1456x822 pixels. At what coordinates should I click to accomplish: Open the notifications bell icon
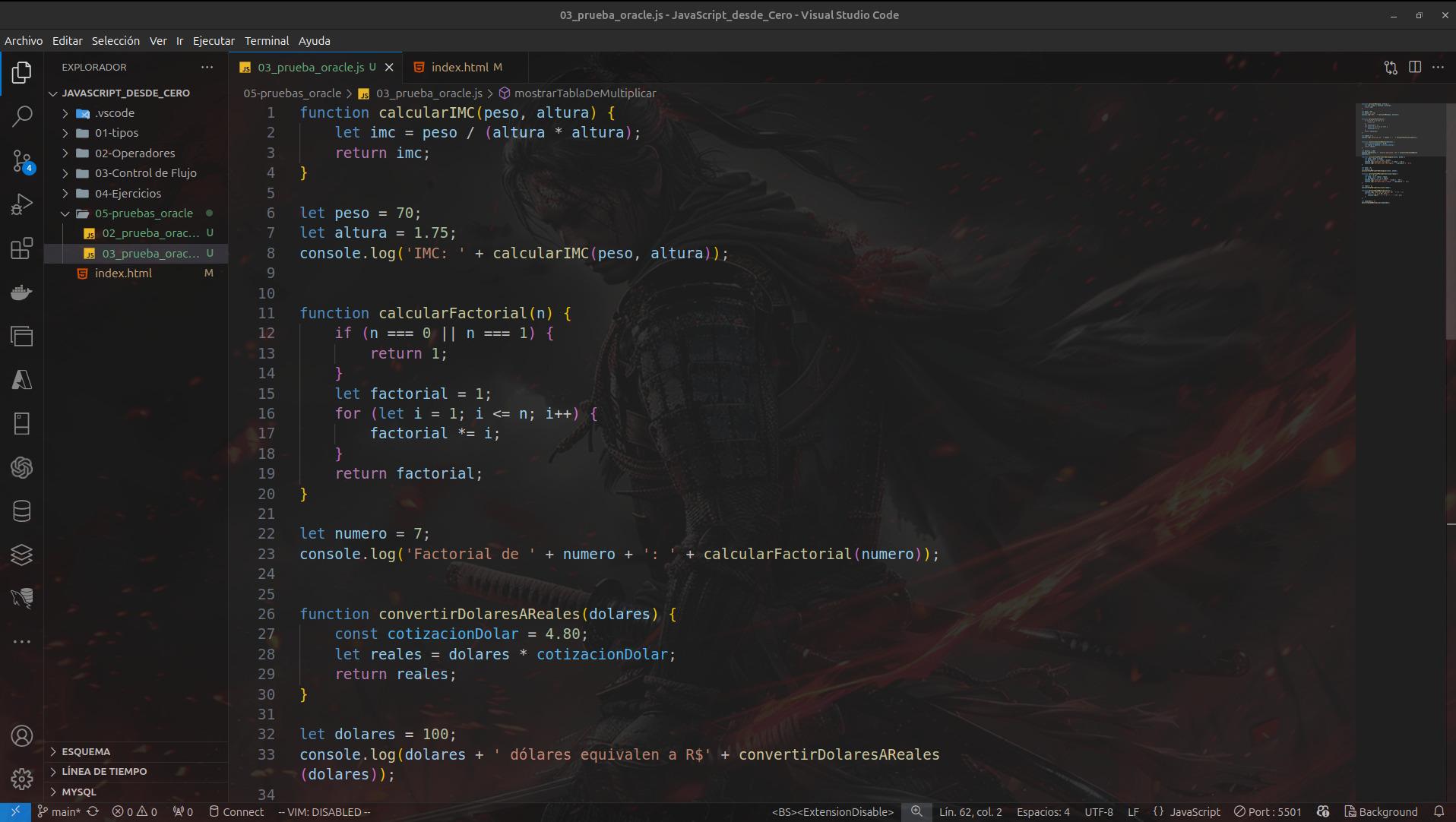click(1439, 811)
